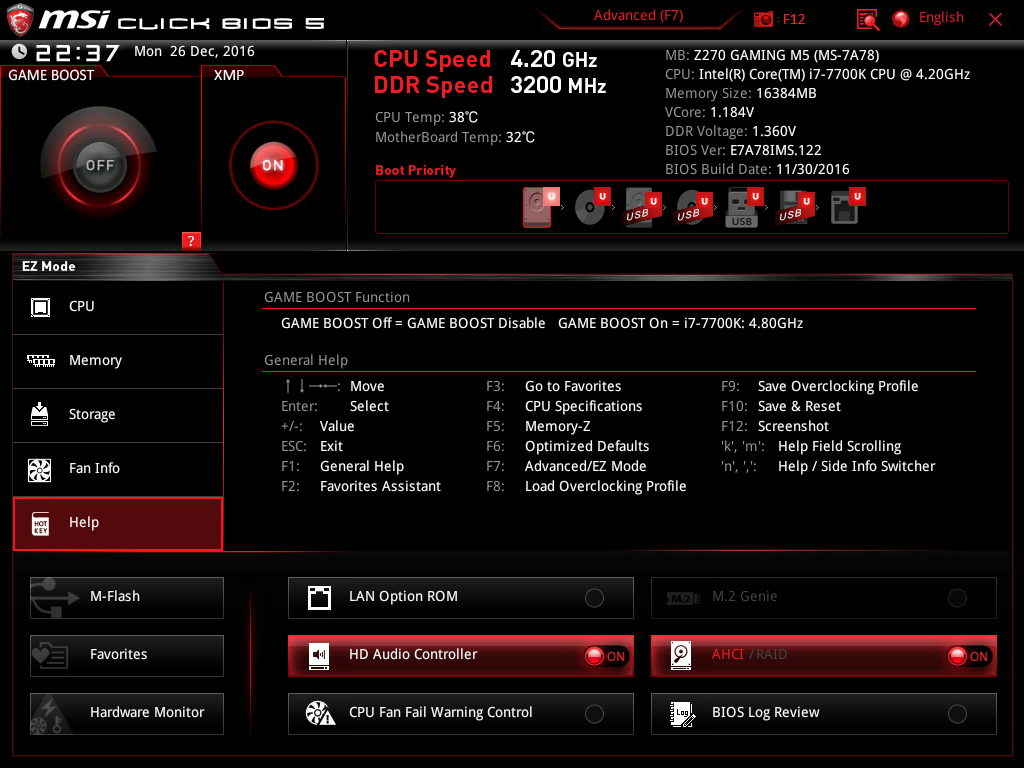Click the AHCI/RAID disk icon

click(681, 656)
